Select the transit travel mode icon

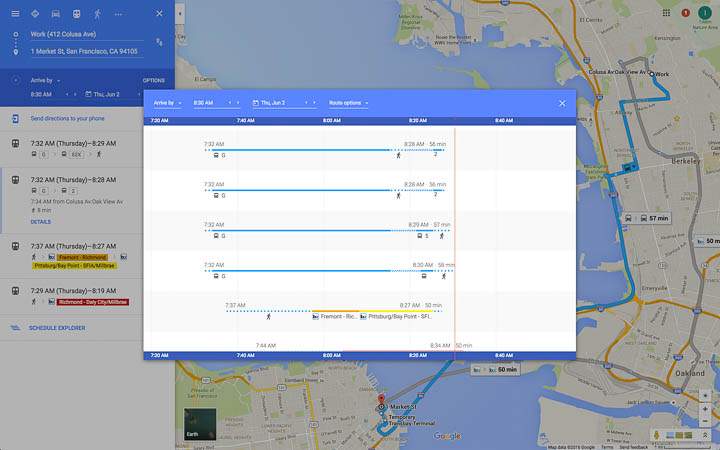76,14
